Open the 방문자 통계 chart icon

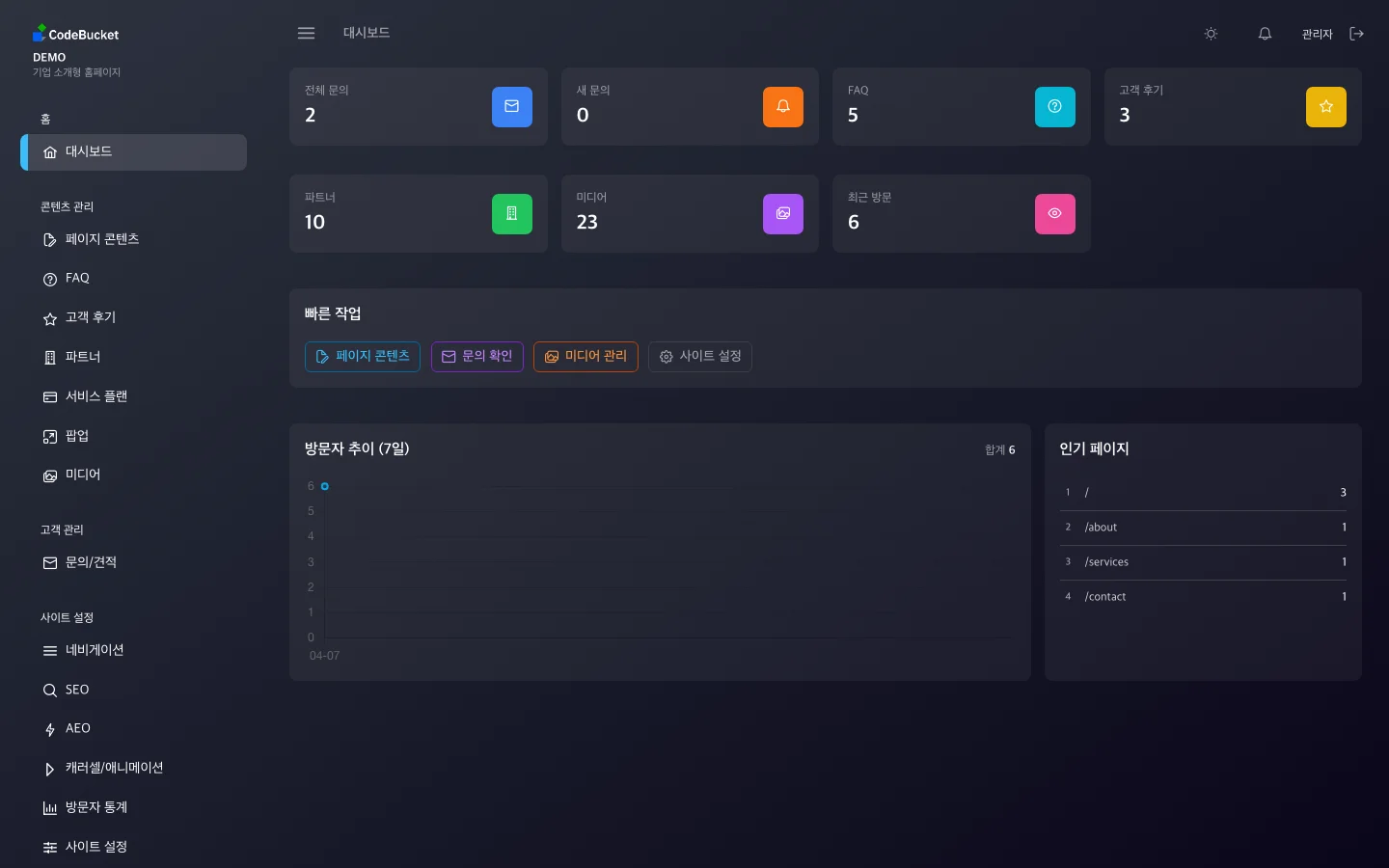(x=50, y=808)
